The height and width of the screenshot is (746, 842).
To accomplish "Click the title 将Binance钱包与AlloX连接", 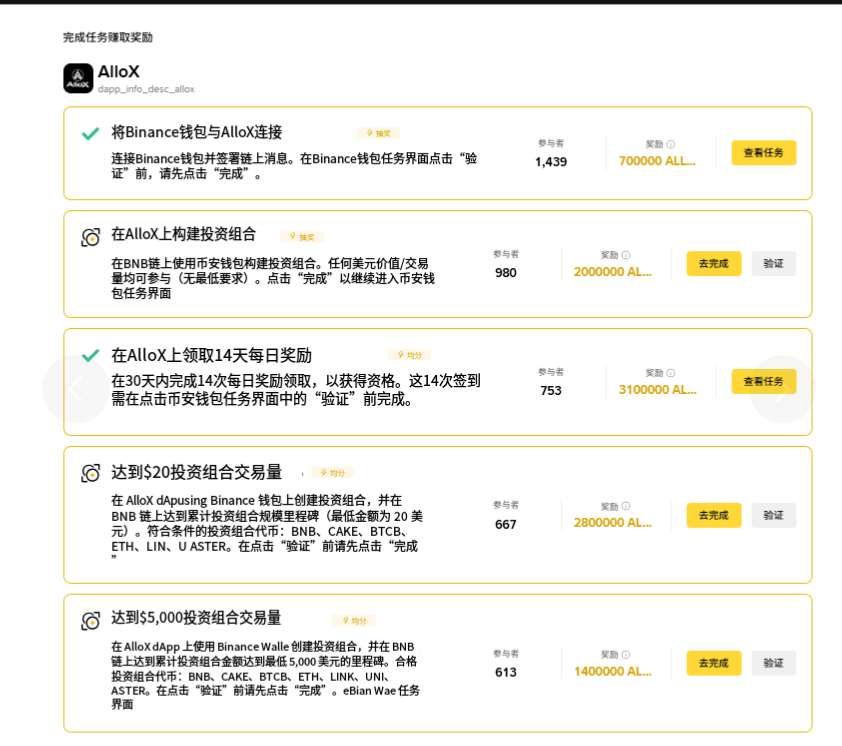I will (x=197, y=132).
